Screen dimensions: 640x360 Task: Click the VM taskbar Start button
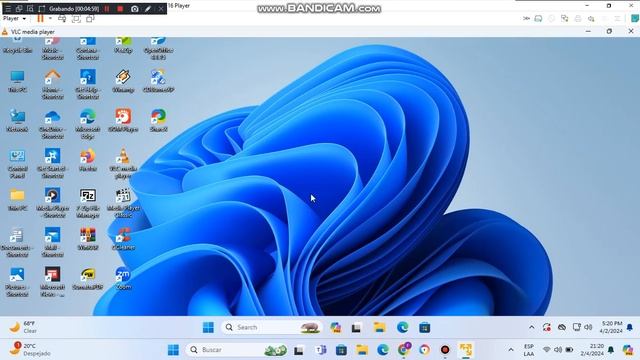click(x=208, y=327)
